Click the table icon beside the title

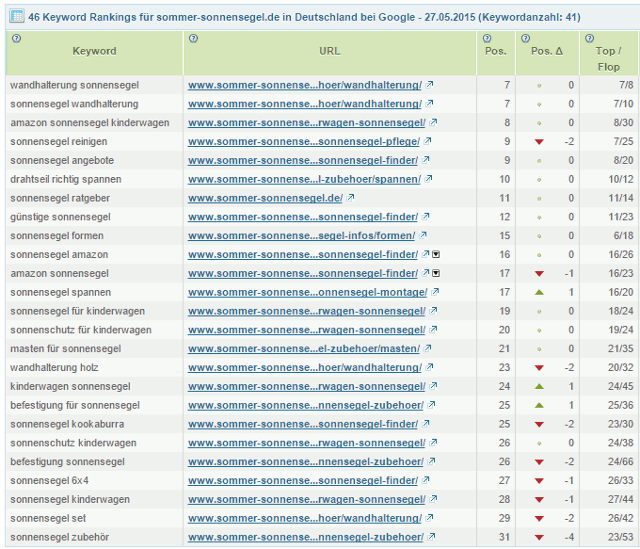[17, 17]
